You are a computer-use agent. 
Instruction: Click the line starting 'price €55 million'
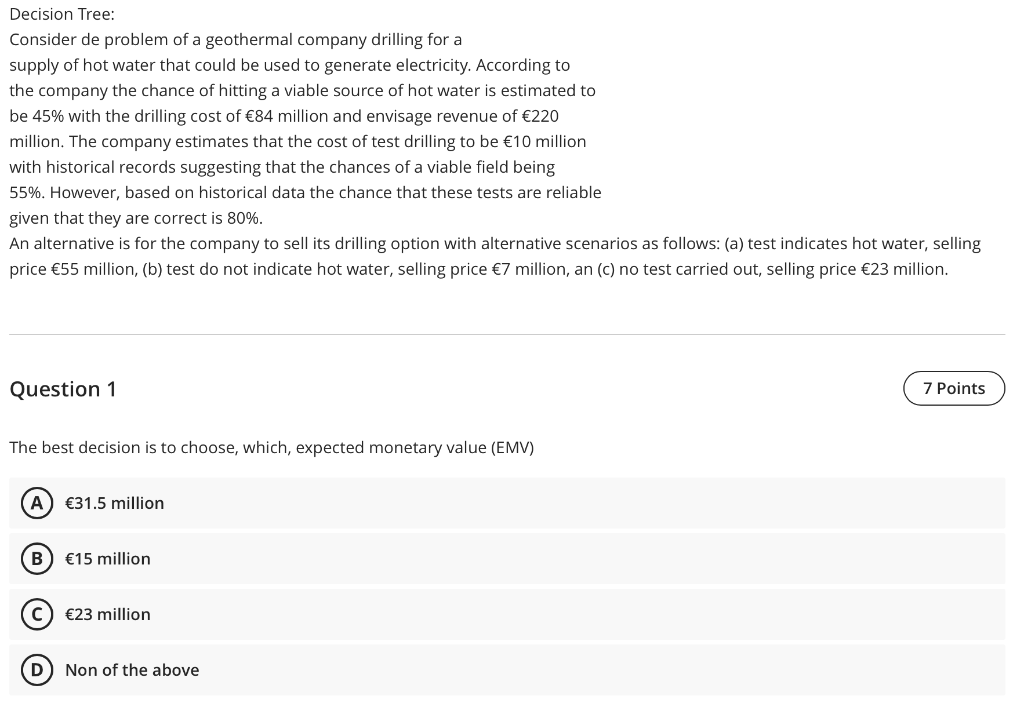pyautogui.click(x=478, y=269)
